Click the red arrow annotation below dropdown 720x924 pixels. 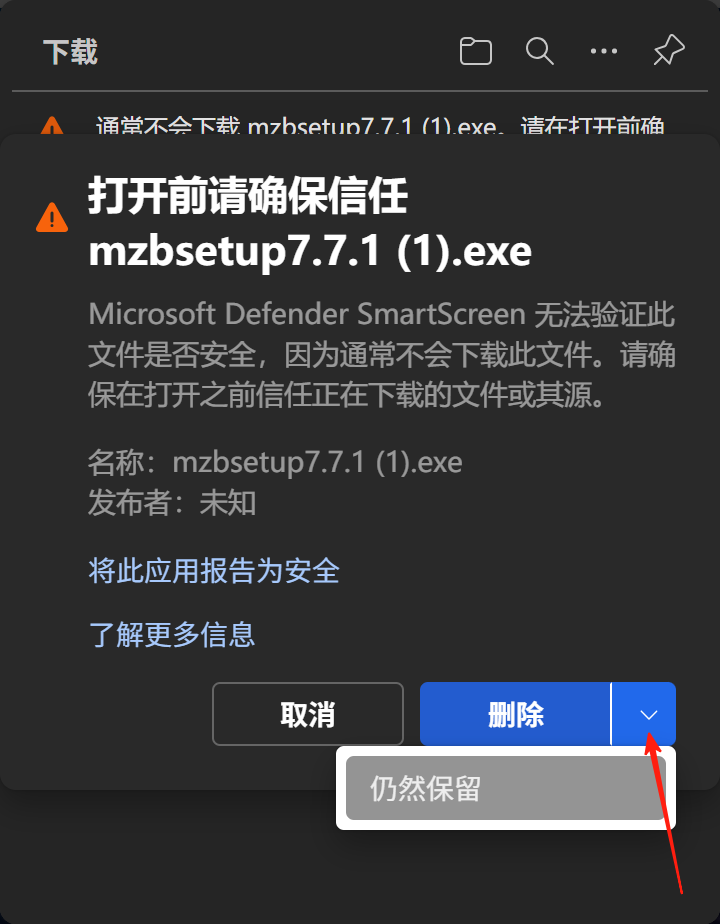tap(665, 813)
